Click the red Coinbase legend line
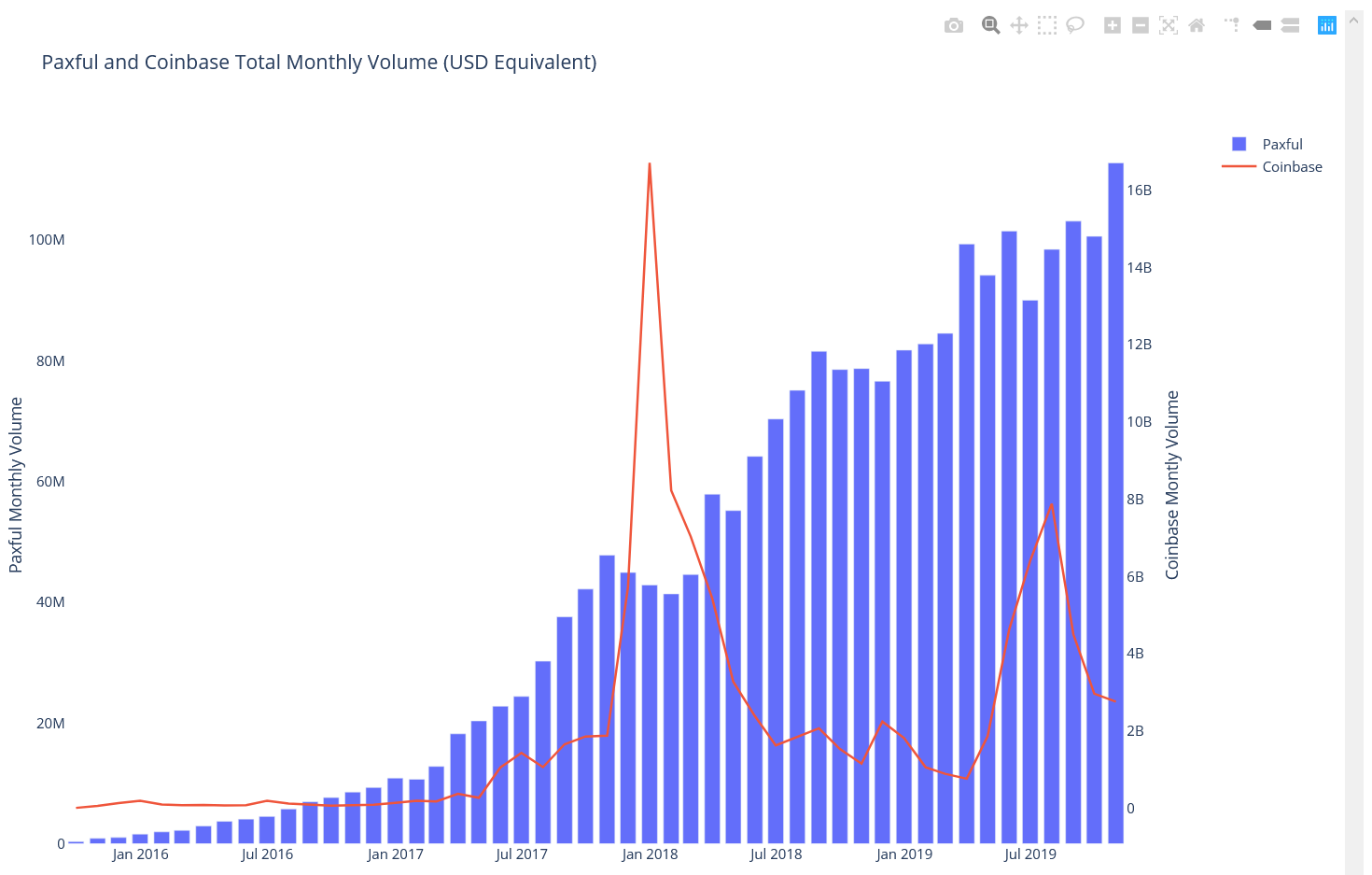Image resolution: width=1372 pixels, height=875 pixels. (1239, 166)
